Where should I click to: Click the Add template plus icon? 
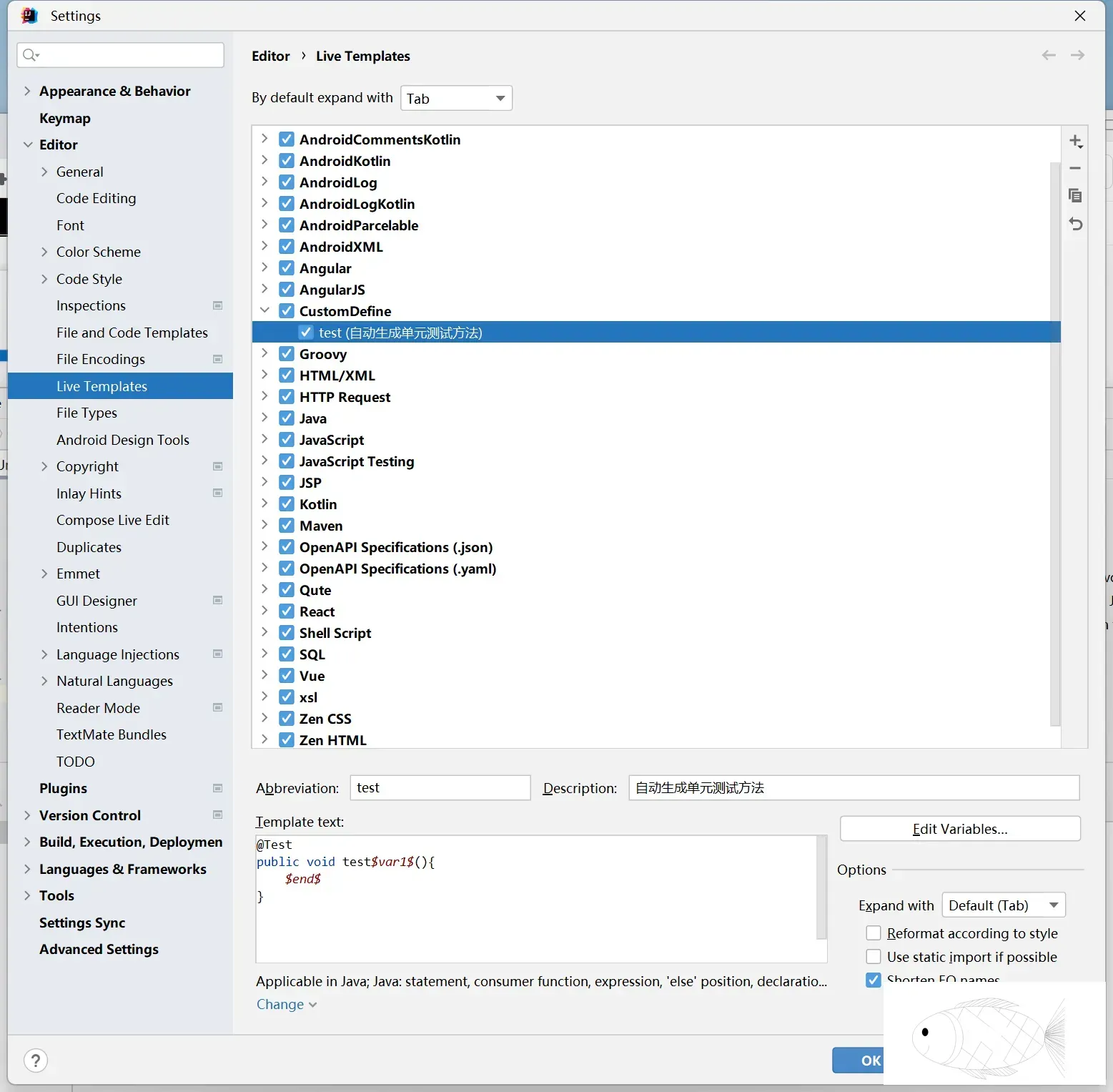point(1075,142)
